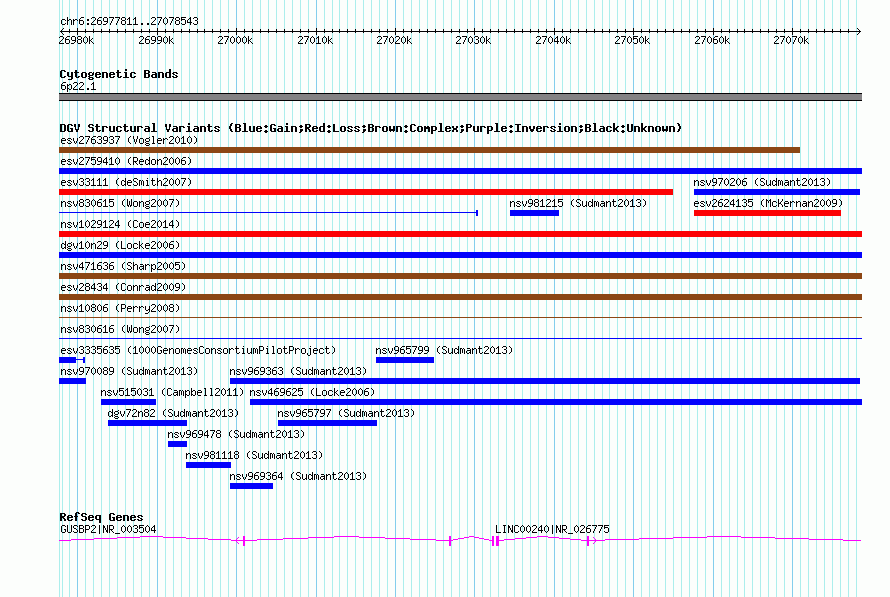The height and width of the screenshot is (597, 890).
Task: Open nsv970206 (Sudmant2013) variant label
Action: pos(762,182)
